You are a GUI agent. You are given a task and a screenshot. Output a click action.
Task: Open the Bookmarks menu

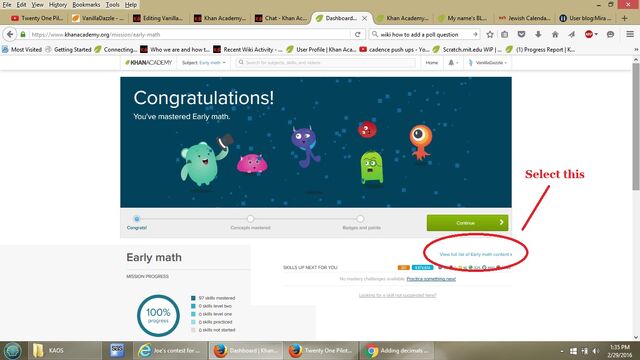click(86, 5)
